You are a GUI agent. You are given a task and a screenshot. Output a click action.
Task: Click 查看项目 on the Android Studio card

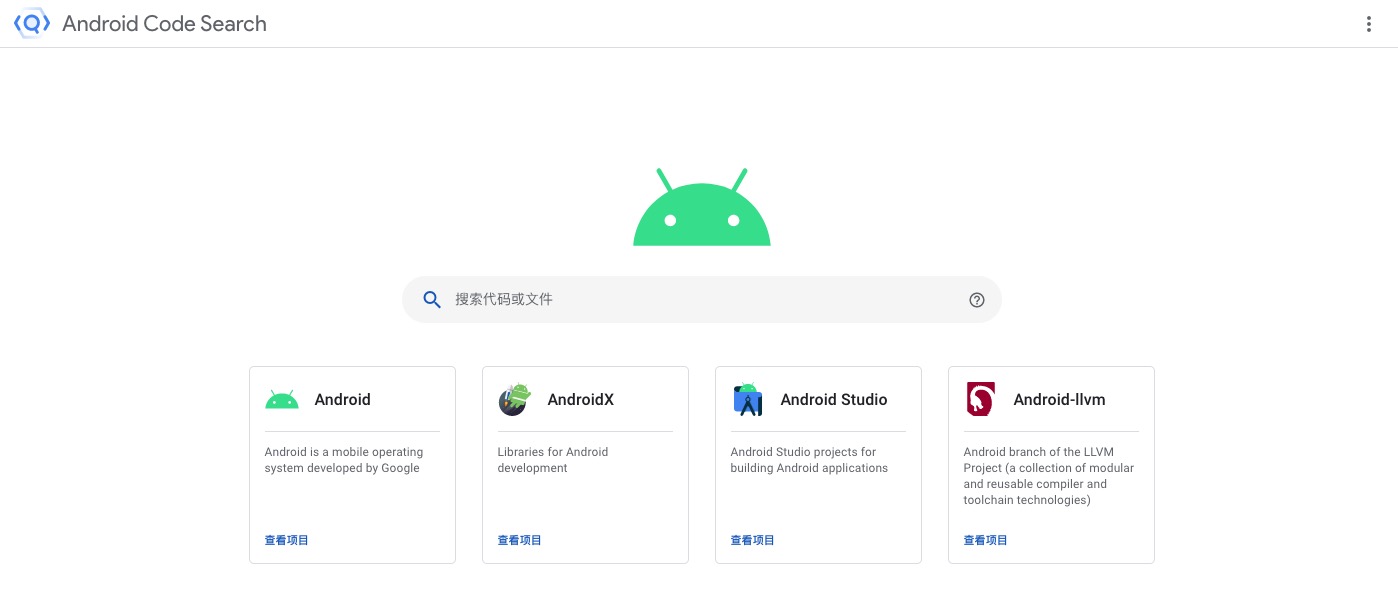point(753,540)
